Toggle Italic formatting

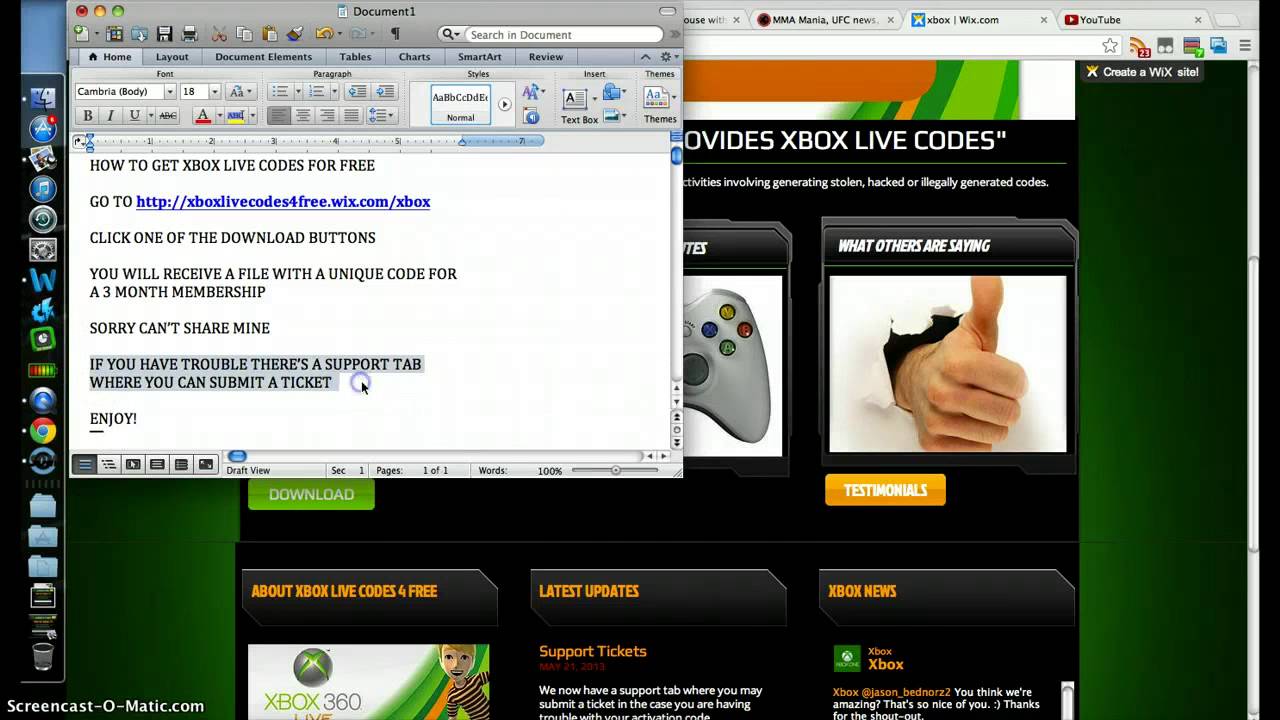pos(111,116)
